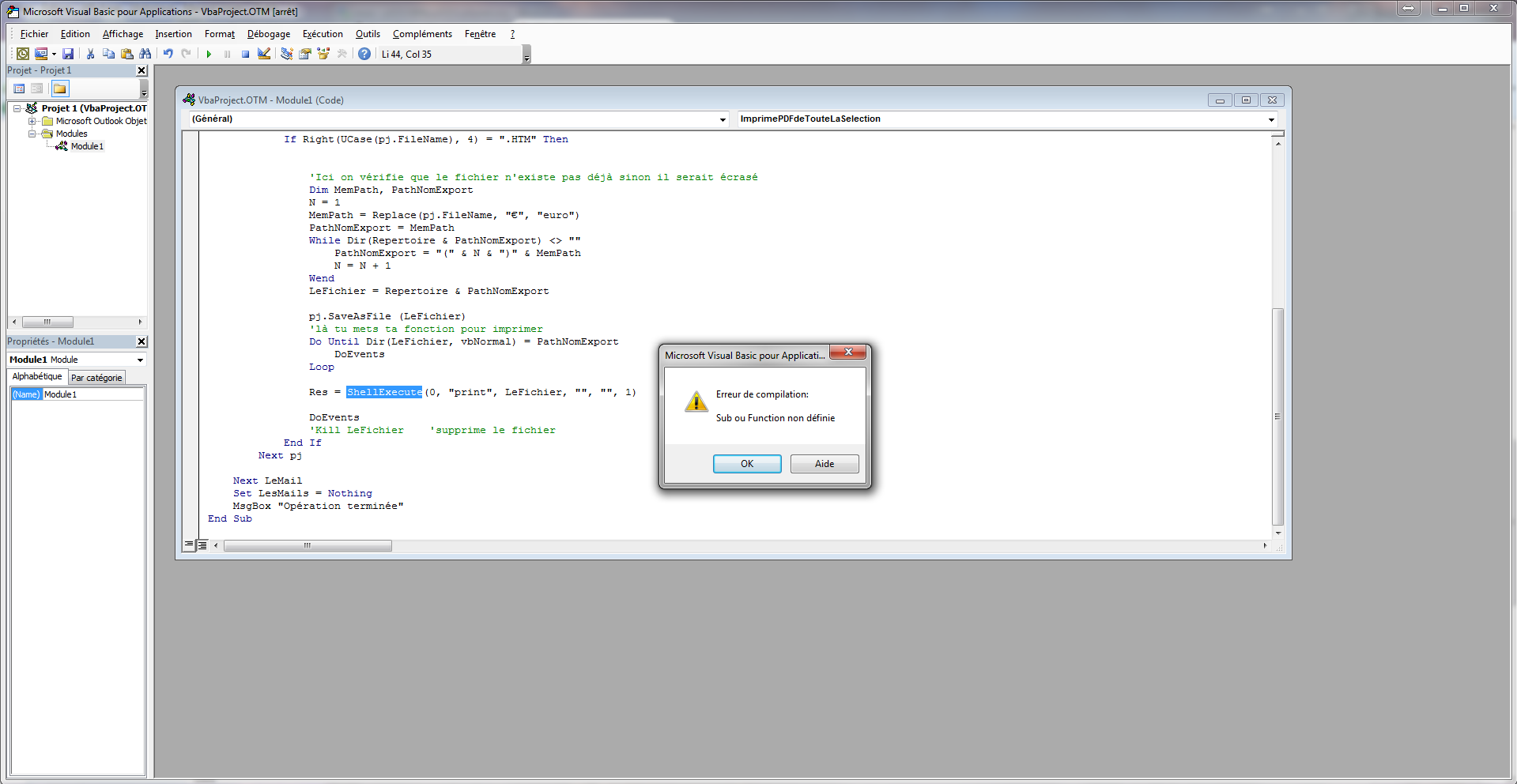
Task: Select Modules folder in project tree
Action: point(71,134)
